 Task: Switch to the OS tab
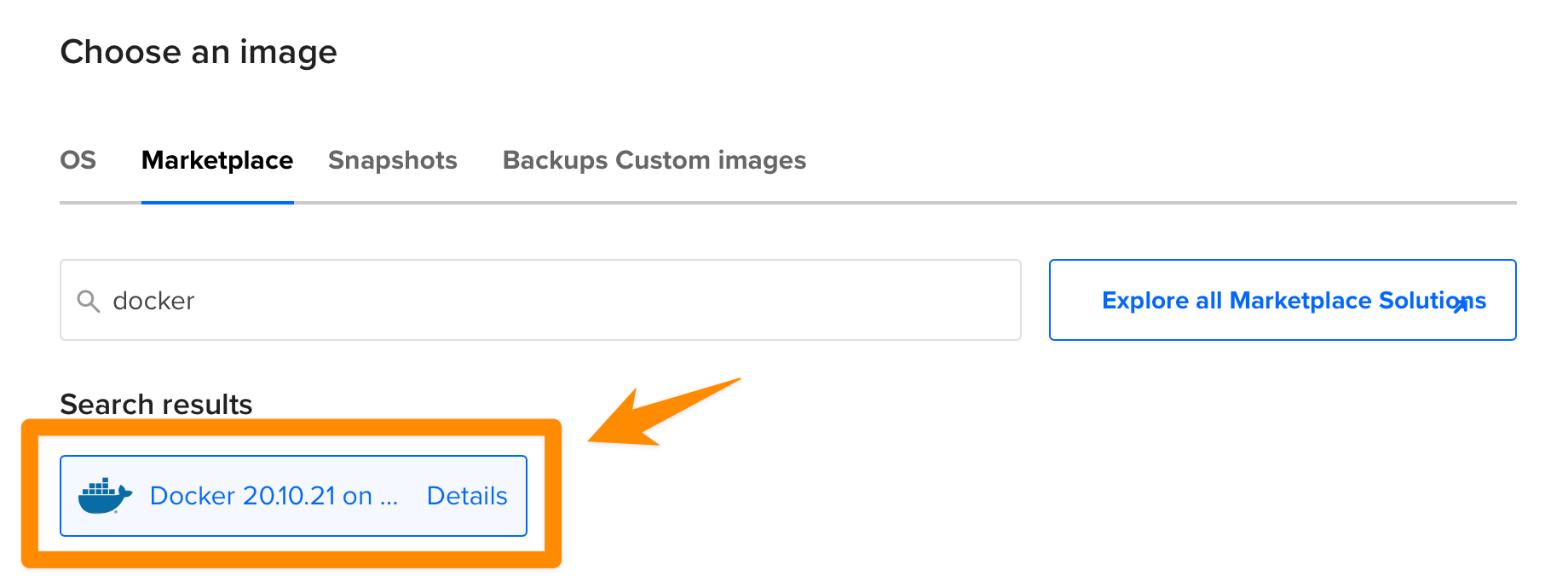(78, 160)
